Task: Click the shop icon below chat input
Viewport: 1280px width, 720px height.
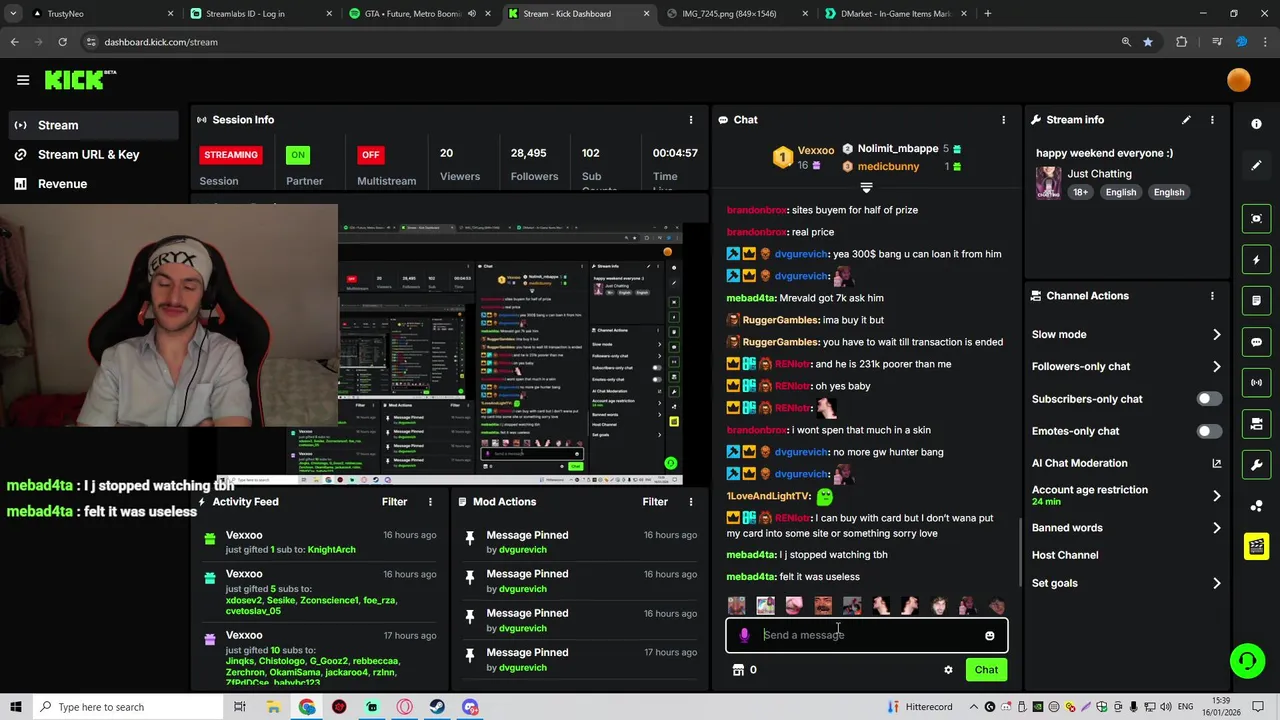Action: 738,670
